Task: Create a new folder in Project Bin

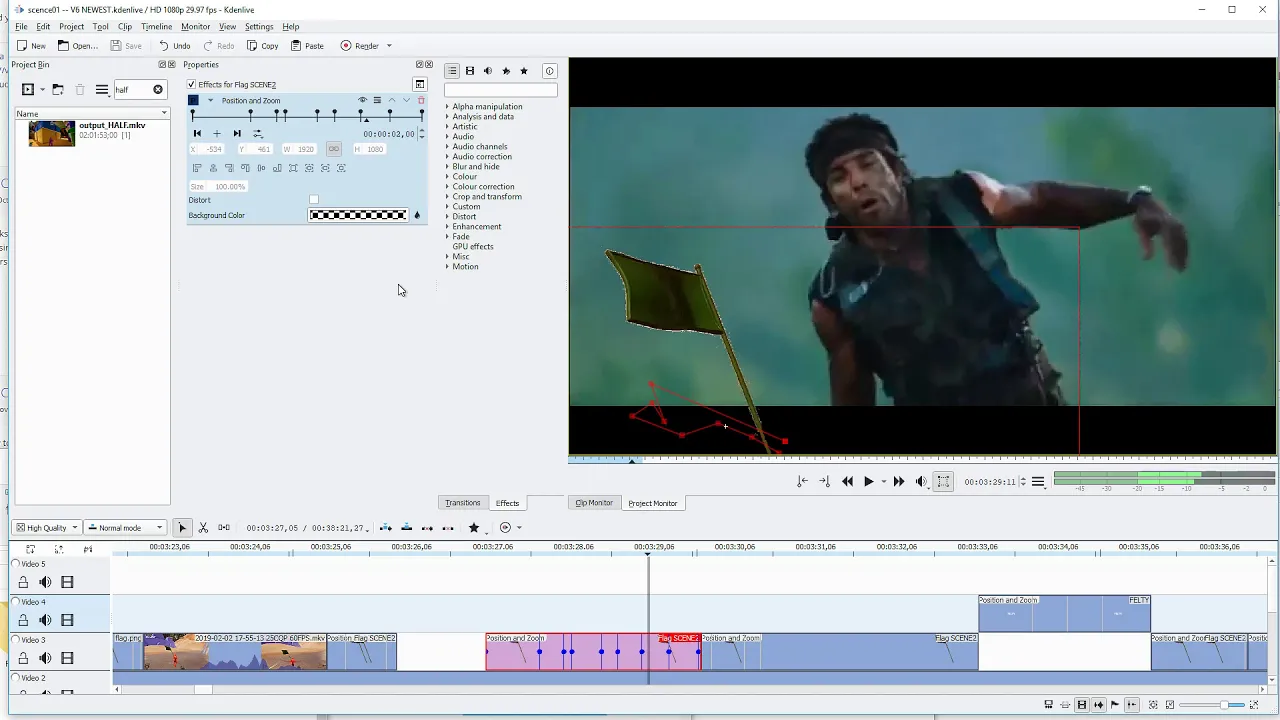Action: [x=58, y=90]
